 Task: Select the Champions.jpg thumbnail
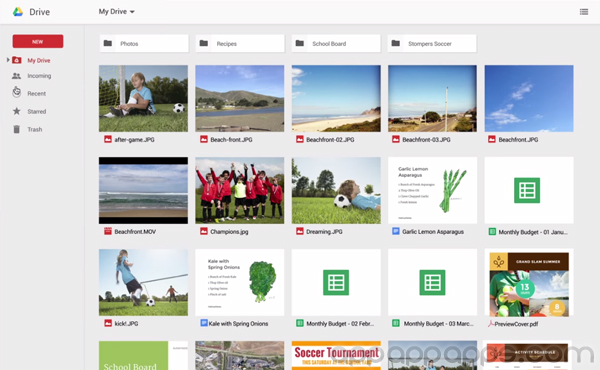[240, 190]
